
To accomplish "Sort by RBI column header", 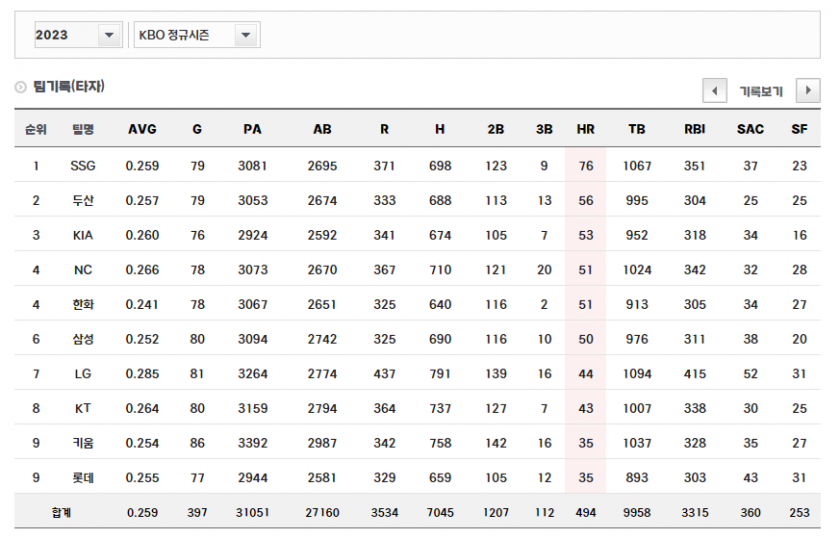I will click(694, 129).
